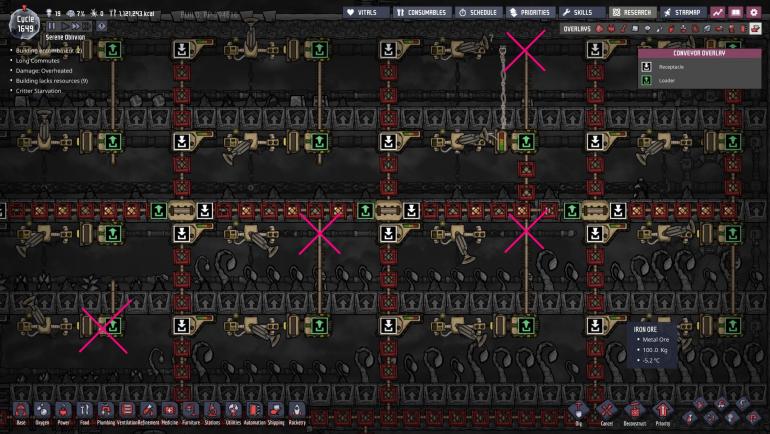Open the Rocketry build category
The width and height of the screenshot is (770, 434).
[297, 412]
